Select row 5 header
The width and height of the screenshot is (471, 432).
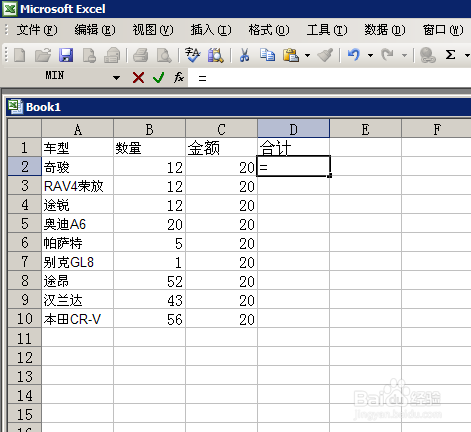pyautogui.click(x=24, y=223)
